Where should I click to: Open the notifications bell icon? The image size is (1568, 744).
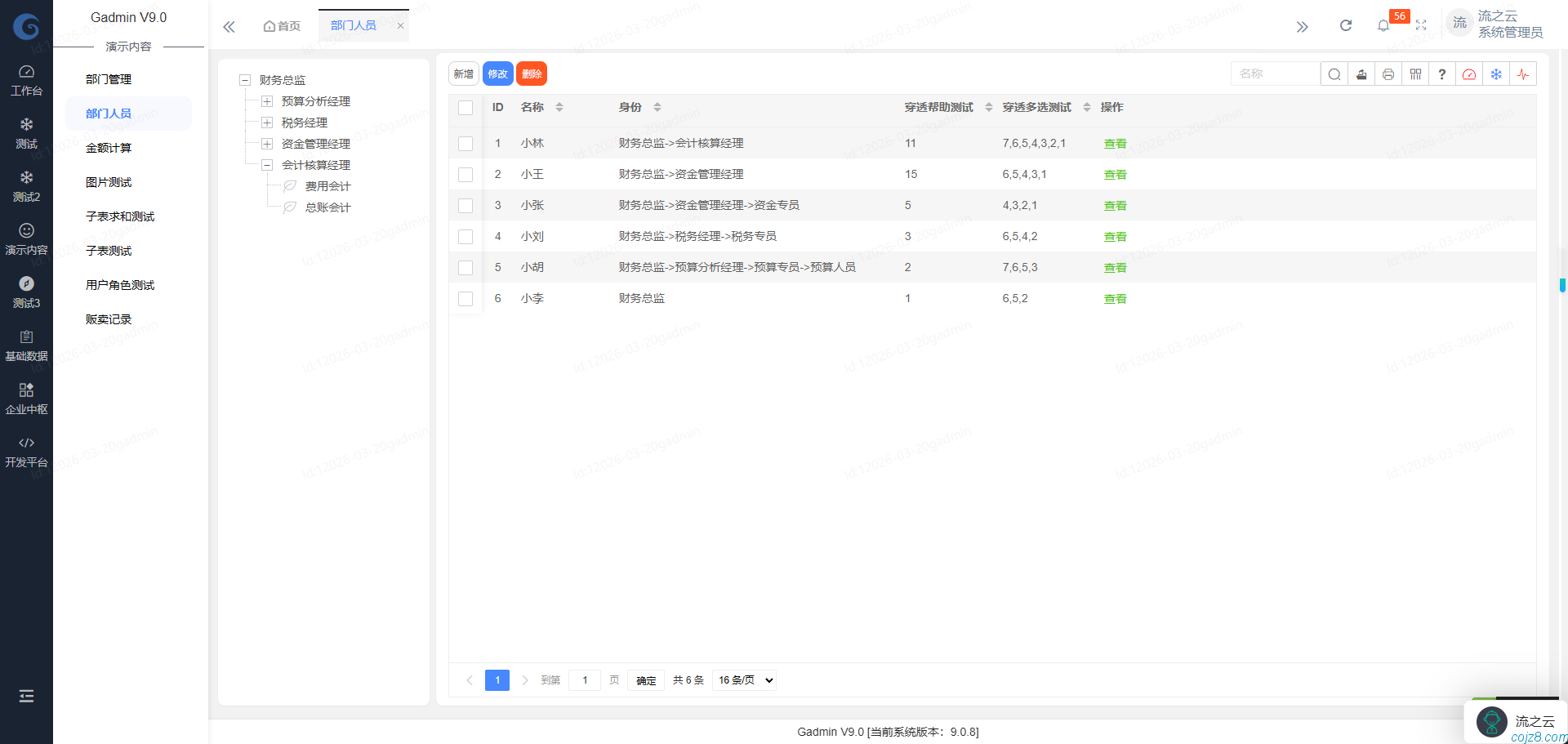tap(1383, 25)
